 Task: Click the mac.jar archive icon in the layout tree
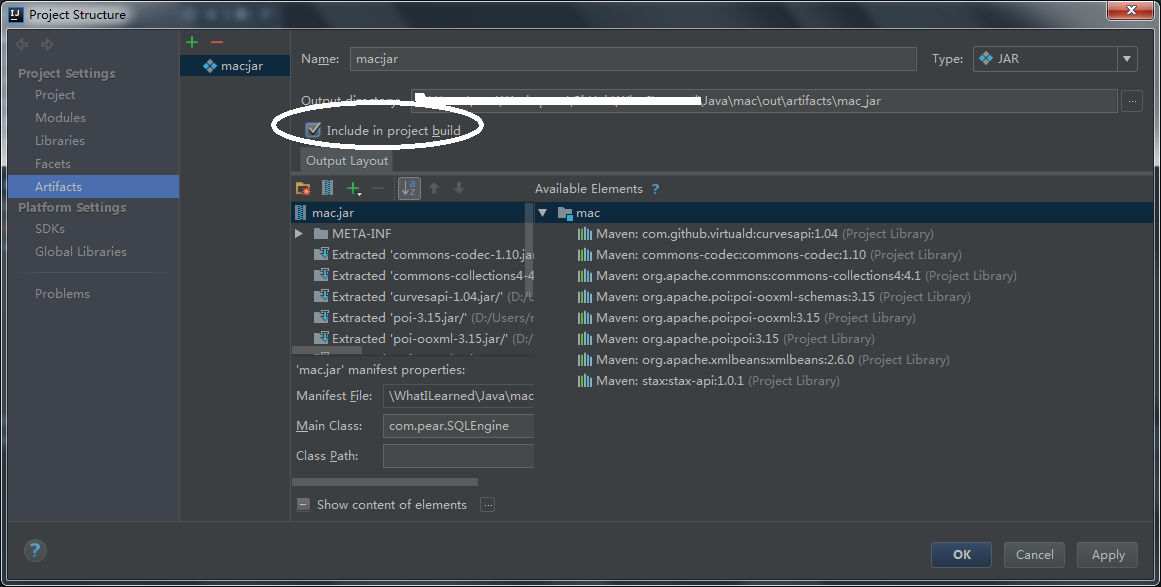(301, 212)
